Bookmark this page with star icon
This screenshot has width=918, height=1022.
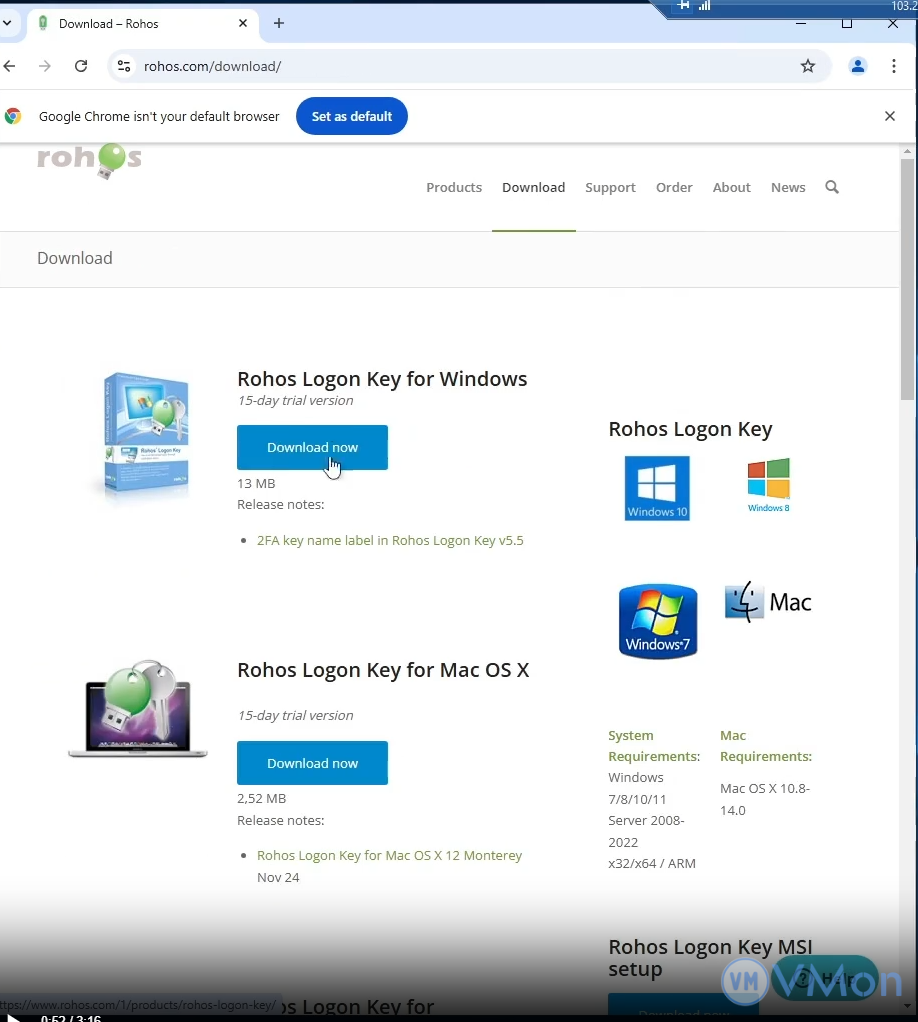click(x=808, y=66)
